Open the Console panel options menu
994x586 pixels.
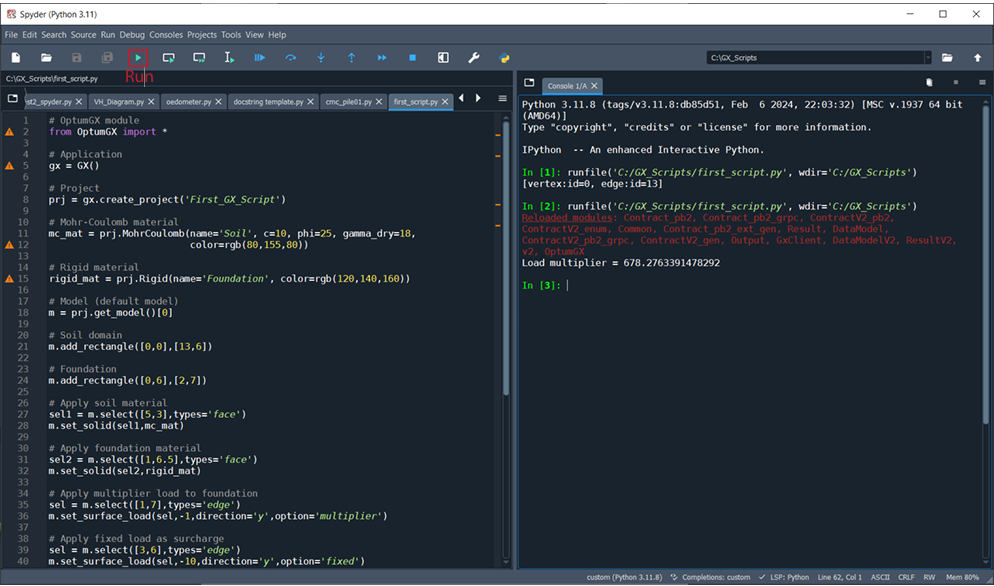pos(981,84)
